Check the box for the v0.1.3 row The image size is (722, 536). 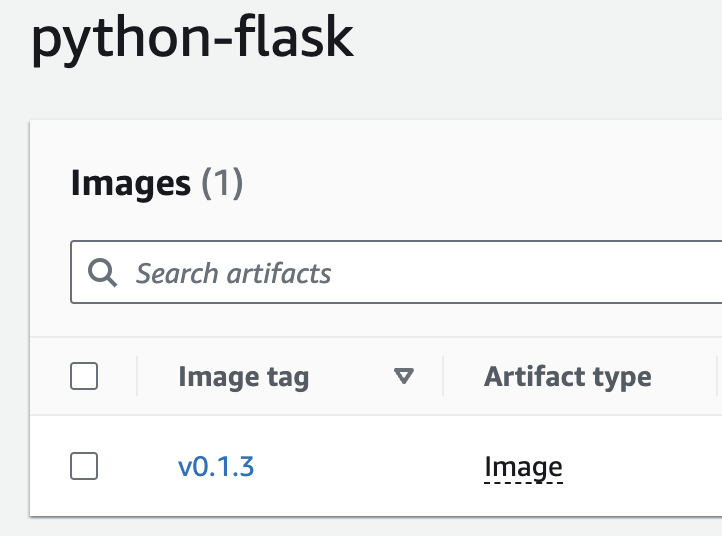click(84, 466)
